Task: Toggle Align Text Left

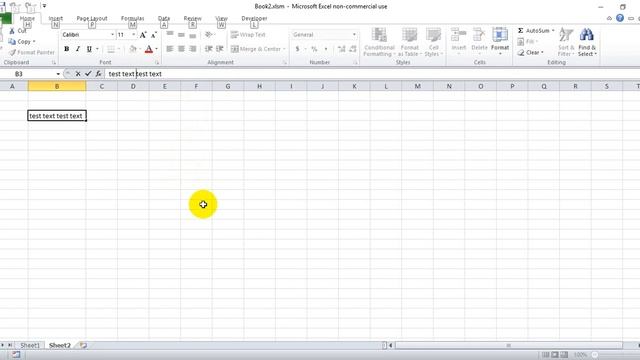Action: point(170,49)
